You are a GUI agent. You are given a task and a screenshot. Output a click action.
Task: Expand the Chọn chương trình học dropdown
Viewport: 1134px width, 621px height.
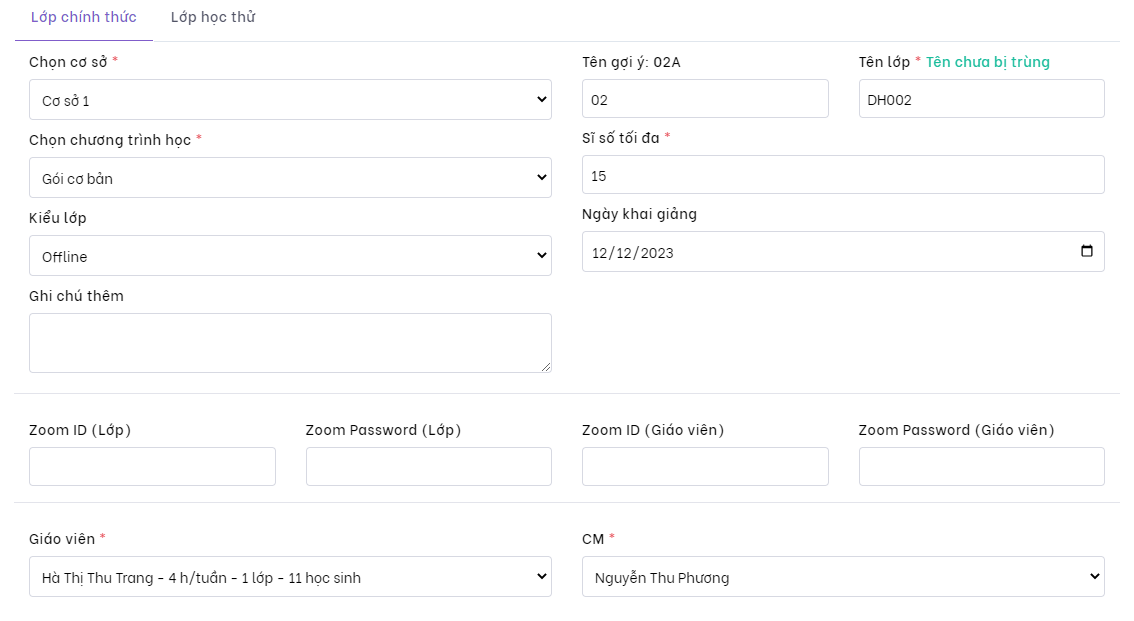pyautogui.click(x=290, y=178)
